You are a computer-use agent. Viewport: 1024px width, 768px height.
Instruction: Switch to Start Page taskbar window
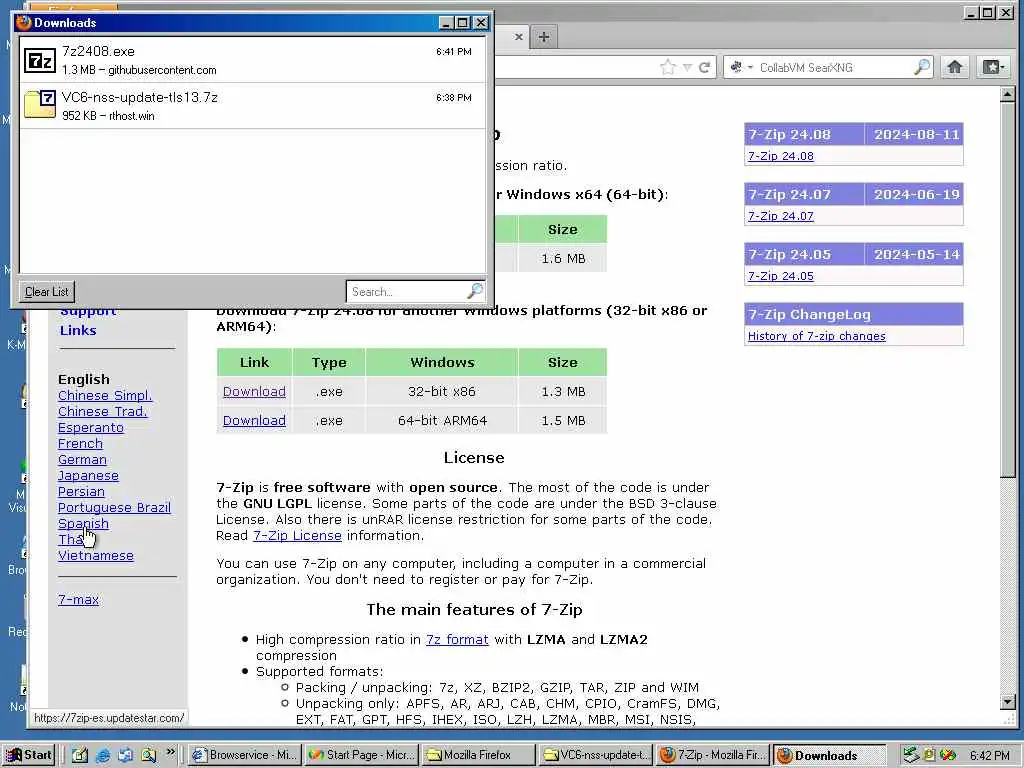point(361,756)
